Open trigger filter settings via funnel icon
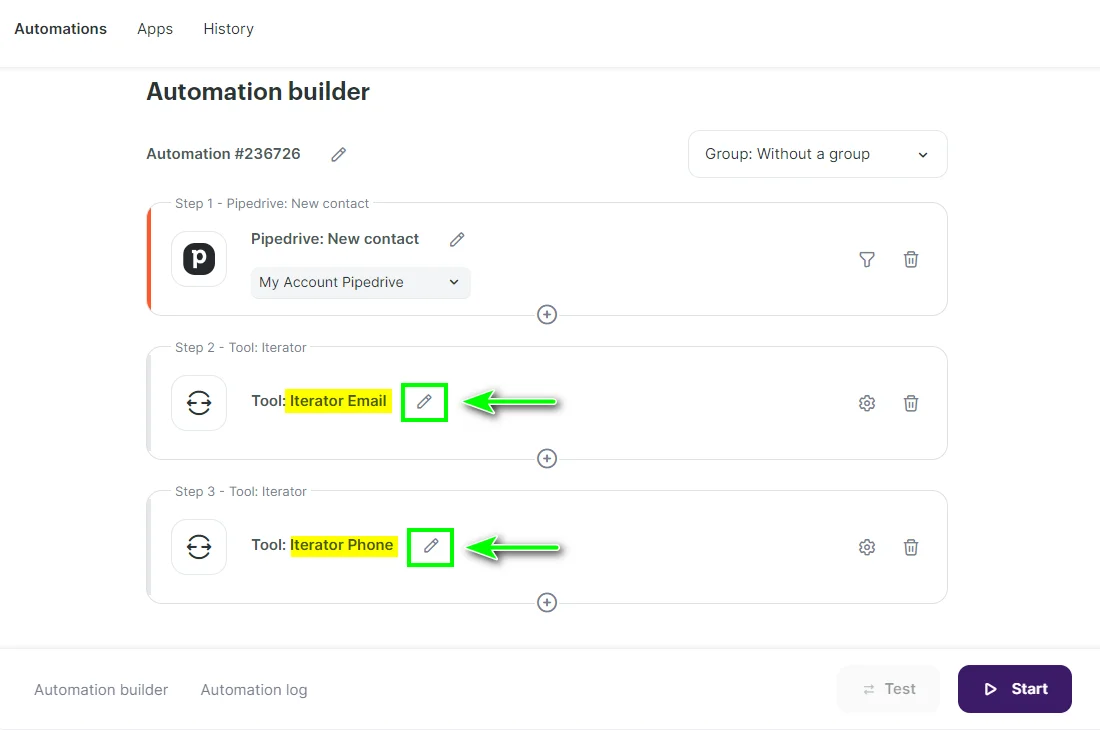 (x=866, y=259)
